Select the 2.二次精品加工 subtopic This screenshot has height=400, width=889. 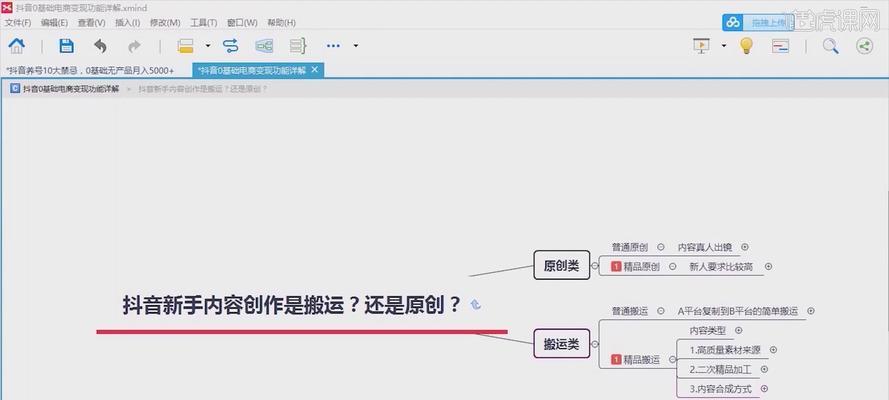(x=721, y=369)
